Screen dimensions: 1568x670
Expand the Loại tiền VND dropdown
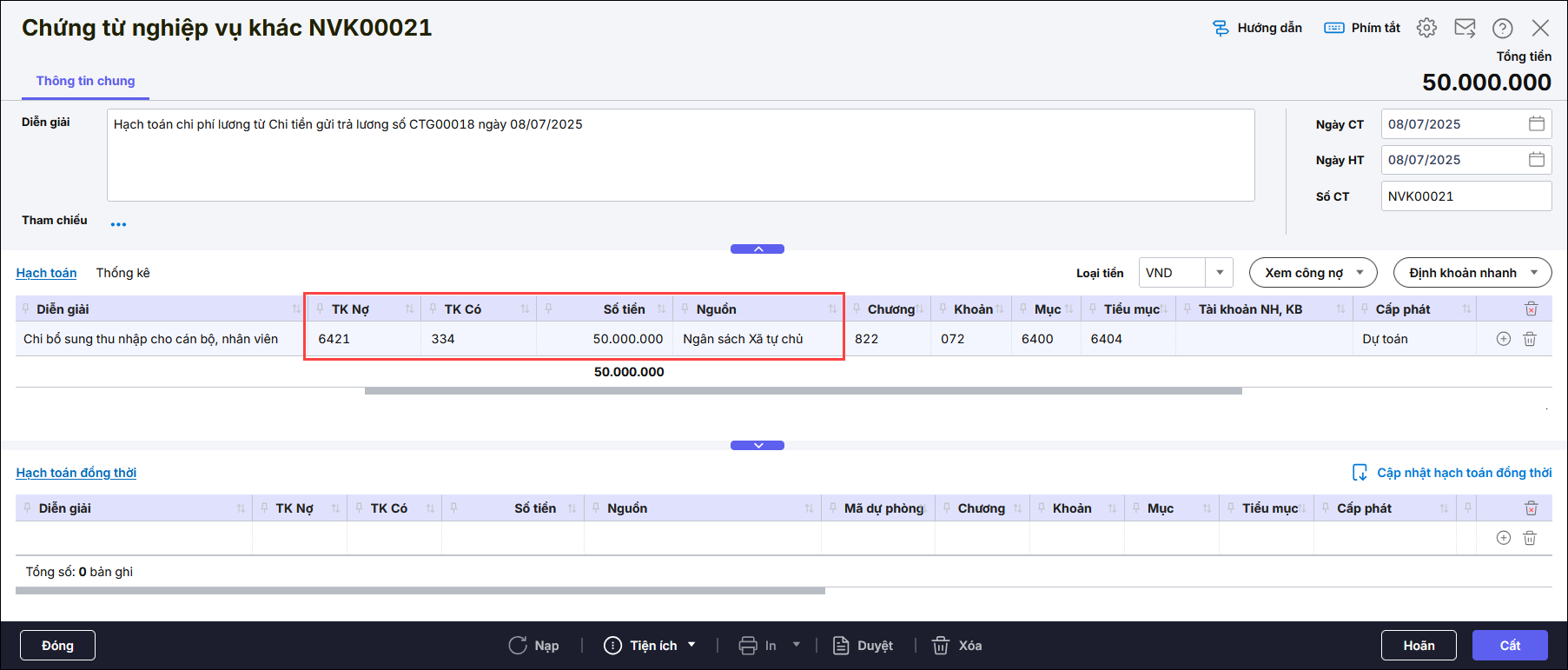(1220, 273)
